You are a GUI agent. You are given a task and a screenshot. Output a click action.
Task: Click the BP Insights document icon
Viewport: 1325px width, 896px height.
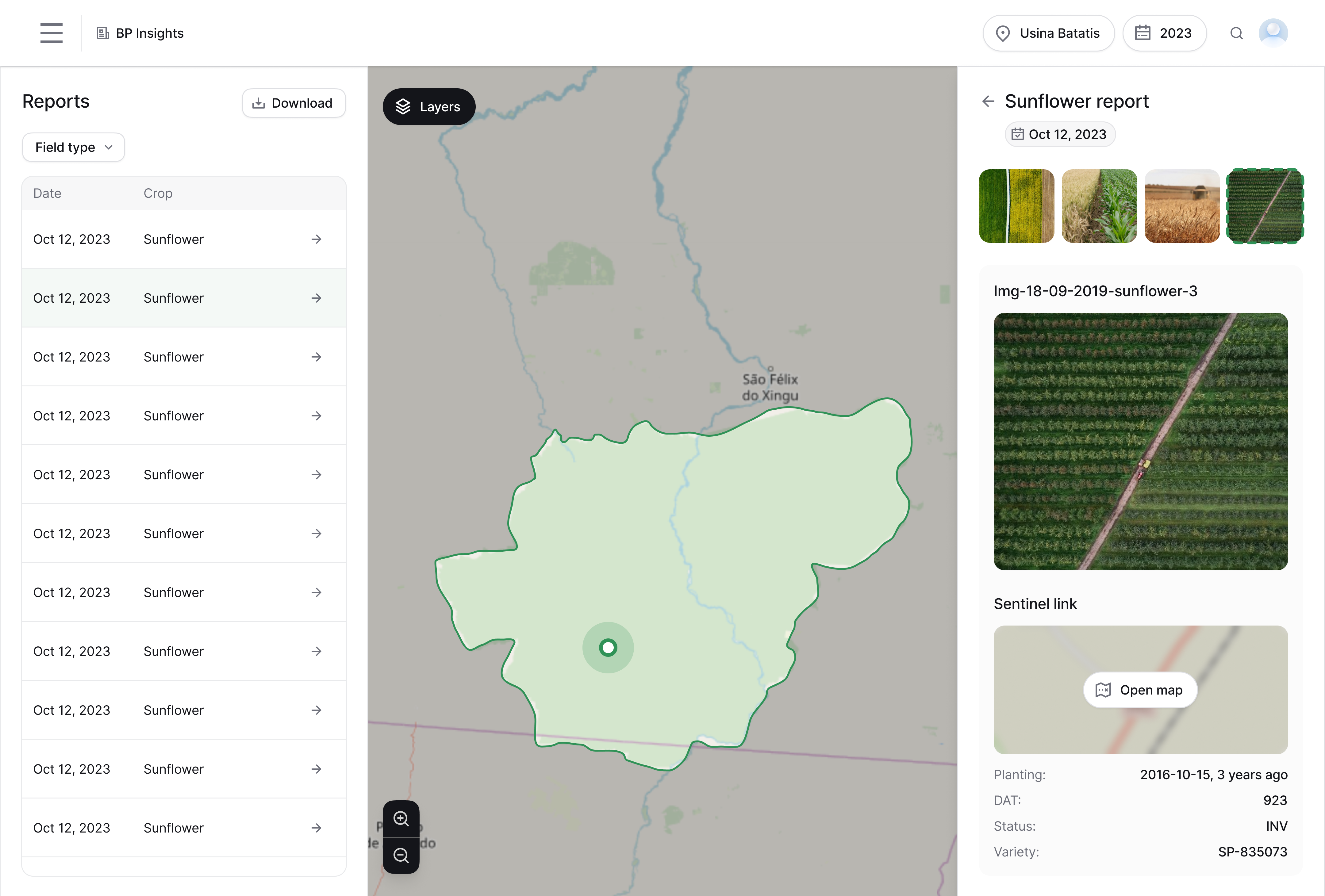(103, 33)
